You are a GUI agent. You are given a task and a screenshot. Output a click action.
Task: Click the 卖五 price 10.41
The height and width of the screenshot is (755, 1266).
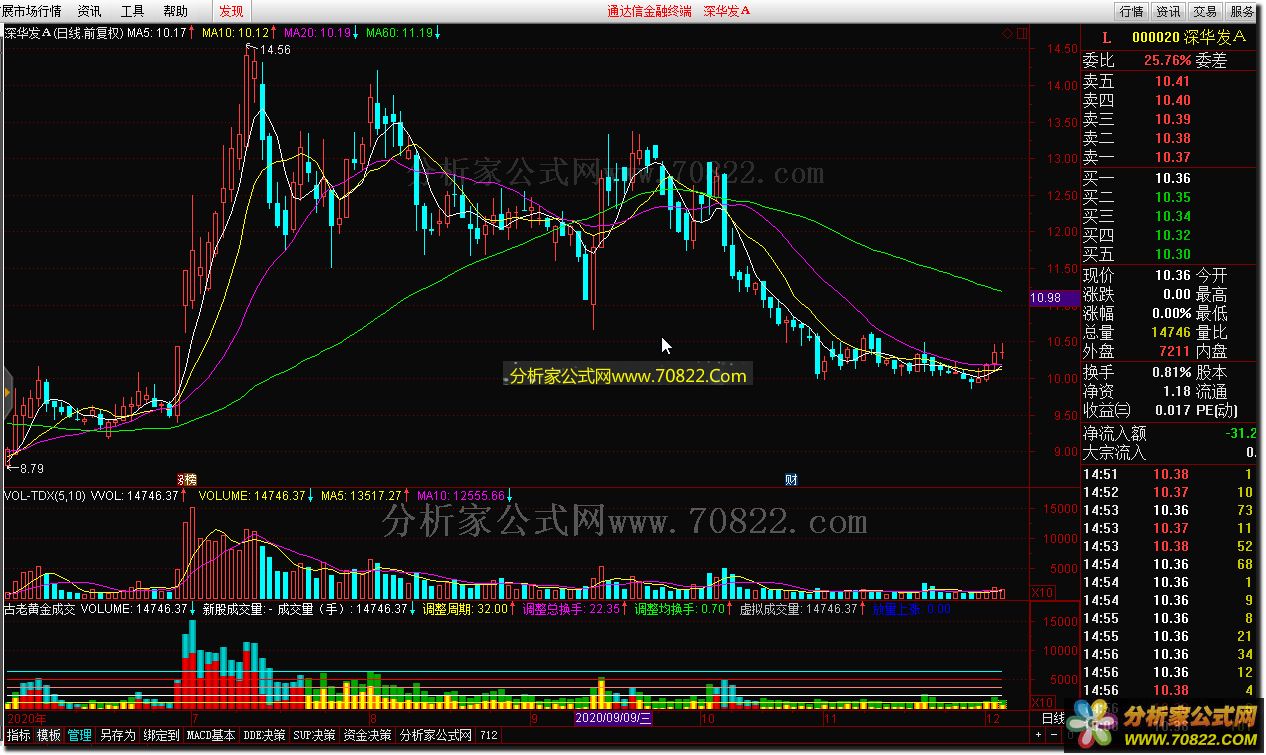(x=1173, y=82)
